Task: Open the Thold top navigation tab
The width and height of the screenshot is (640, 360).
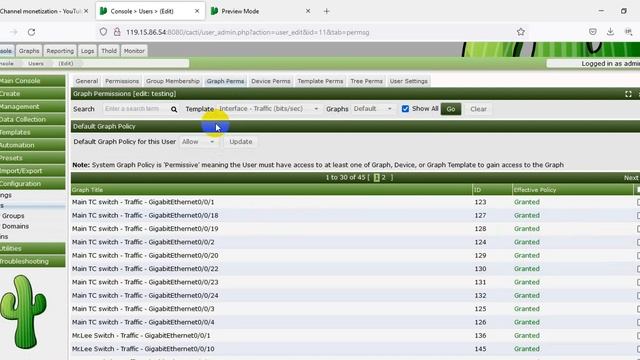Action: [109, 51]
